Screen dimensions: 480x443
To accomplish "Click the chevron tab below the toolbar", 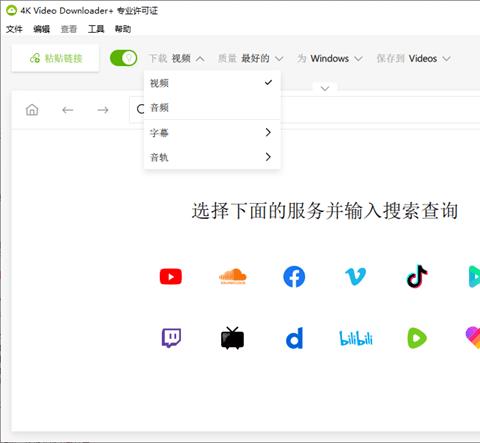I will (x=325, y=88).
